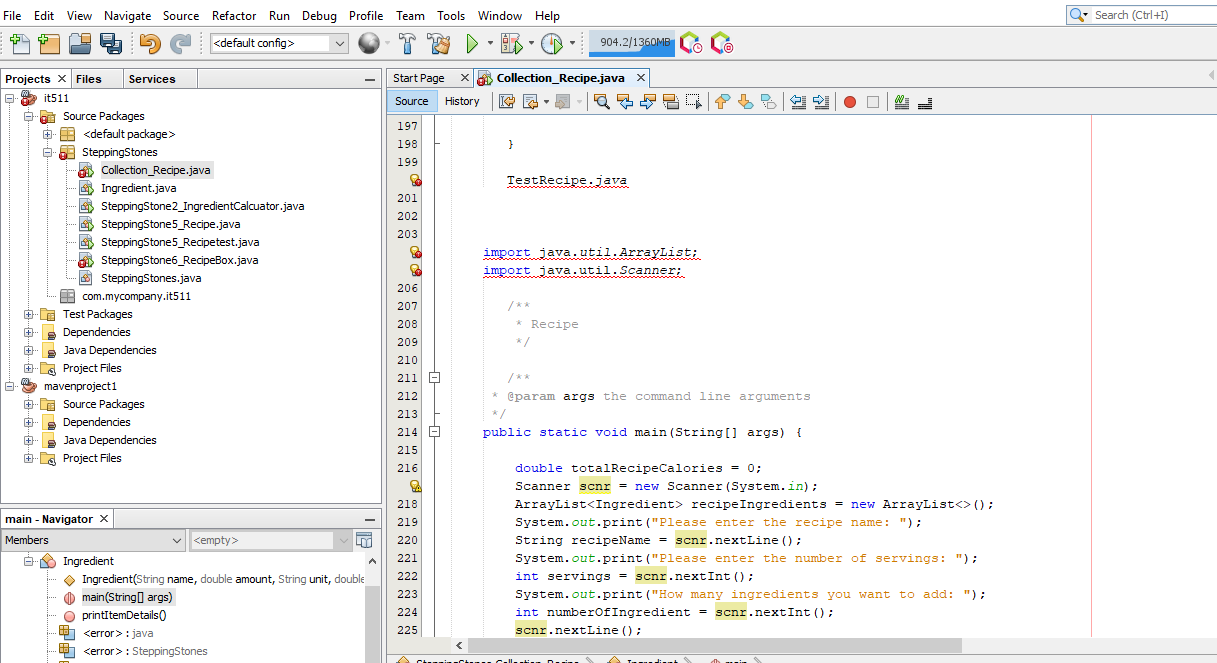Select the Clean and Build Project icon
Viewport: 1217px width, 663px height.
439,44
